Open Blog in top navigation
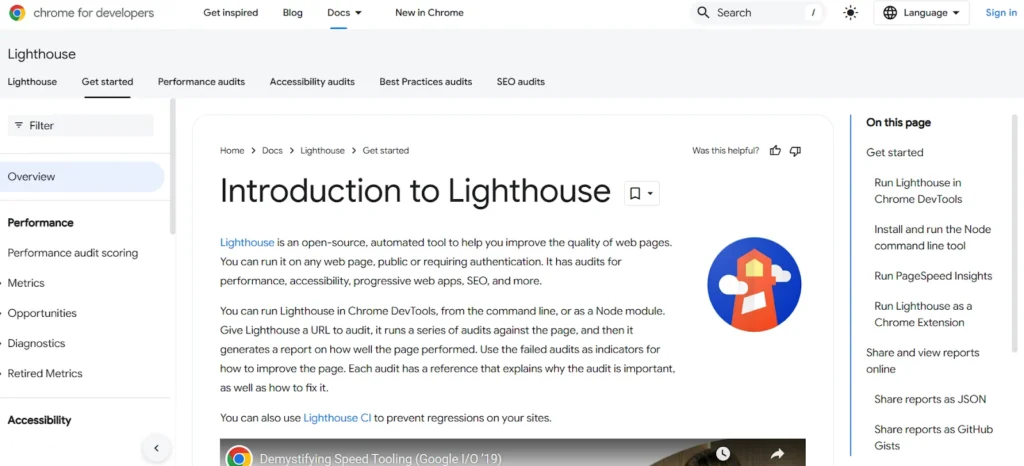 click(x=293, y=12)
